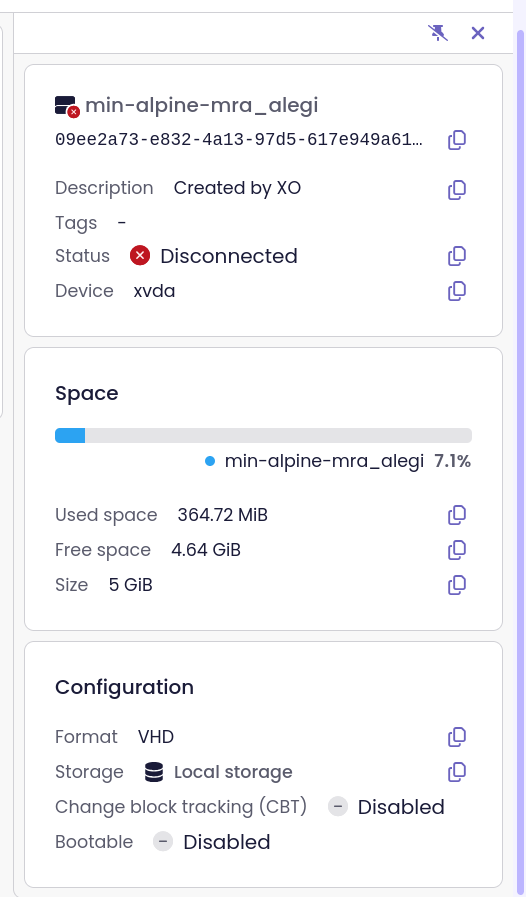
Task: Copy the Disconnected status value
Action: coord(457,256)
